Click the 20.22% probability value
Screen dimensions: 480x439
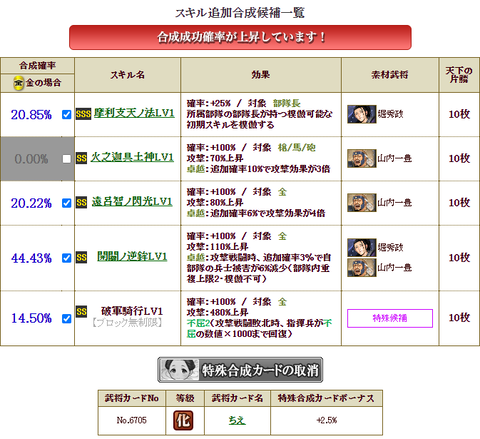31,203
